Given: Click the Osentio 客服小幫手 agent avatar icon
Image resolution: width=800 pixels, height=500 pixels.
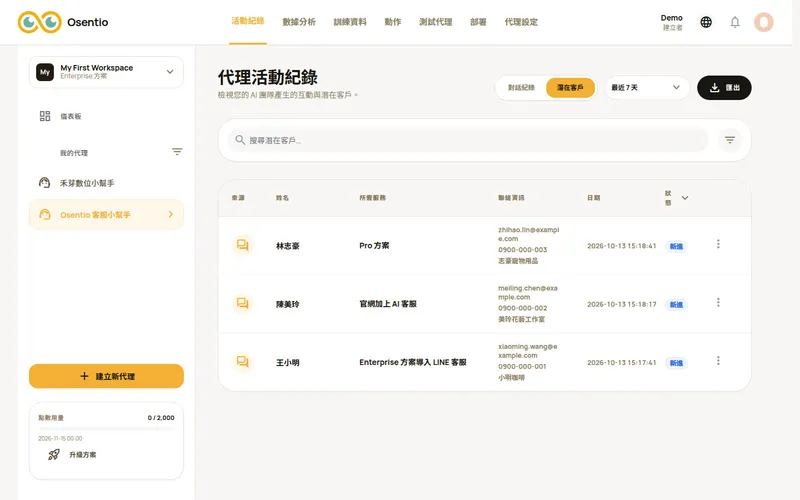Looking at the screenshot, I should click(45, 215).
